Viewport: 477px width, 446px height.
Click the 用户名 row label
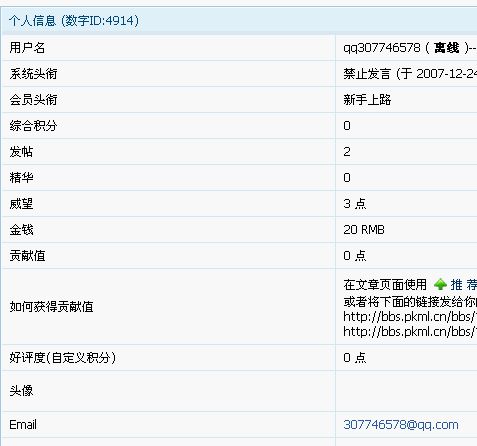(x=27, y=48)
